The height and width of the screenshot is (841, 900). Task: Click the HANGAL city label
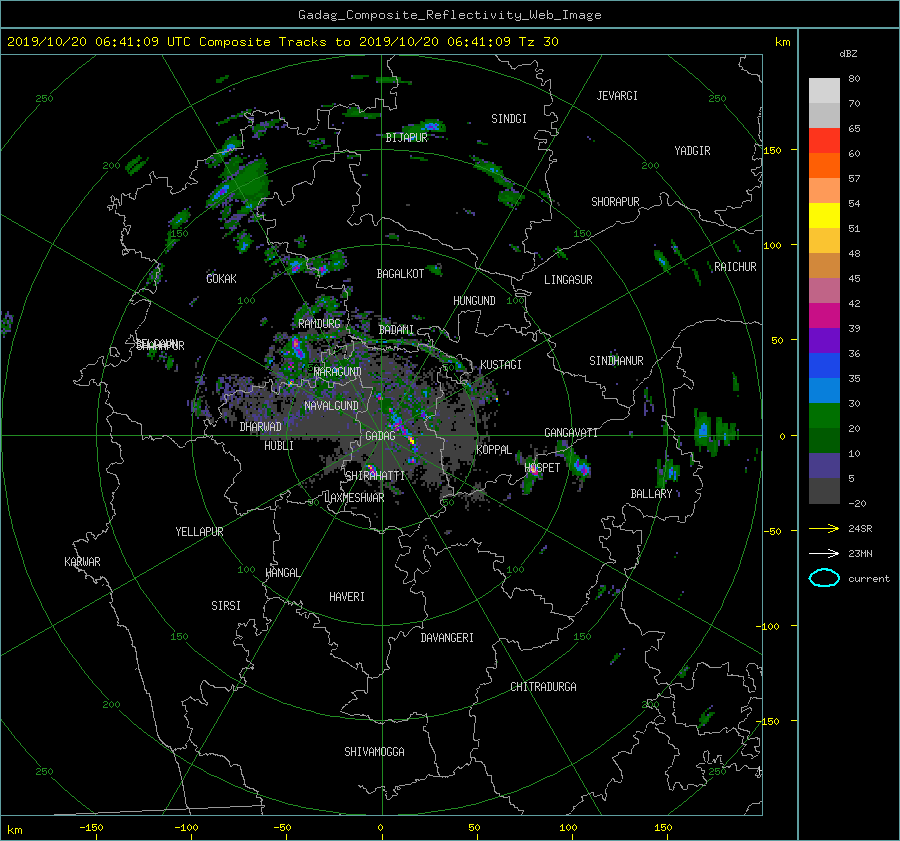(x=282, y=573)
